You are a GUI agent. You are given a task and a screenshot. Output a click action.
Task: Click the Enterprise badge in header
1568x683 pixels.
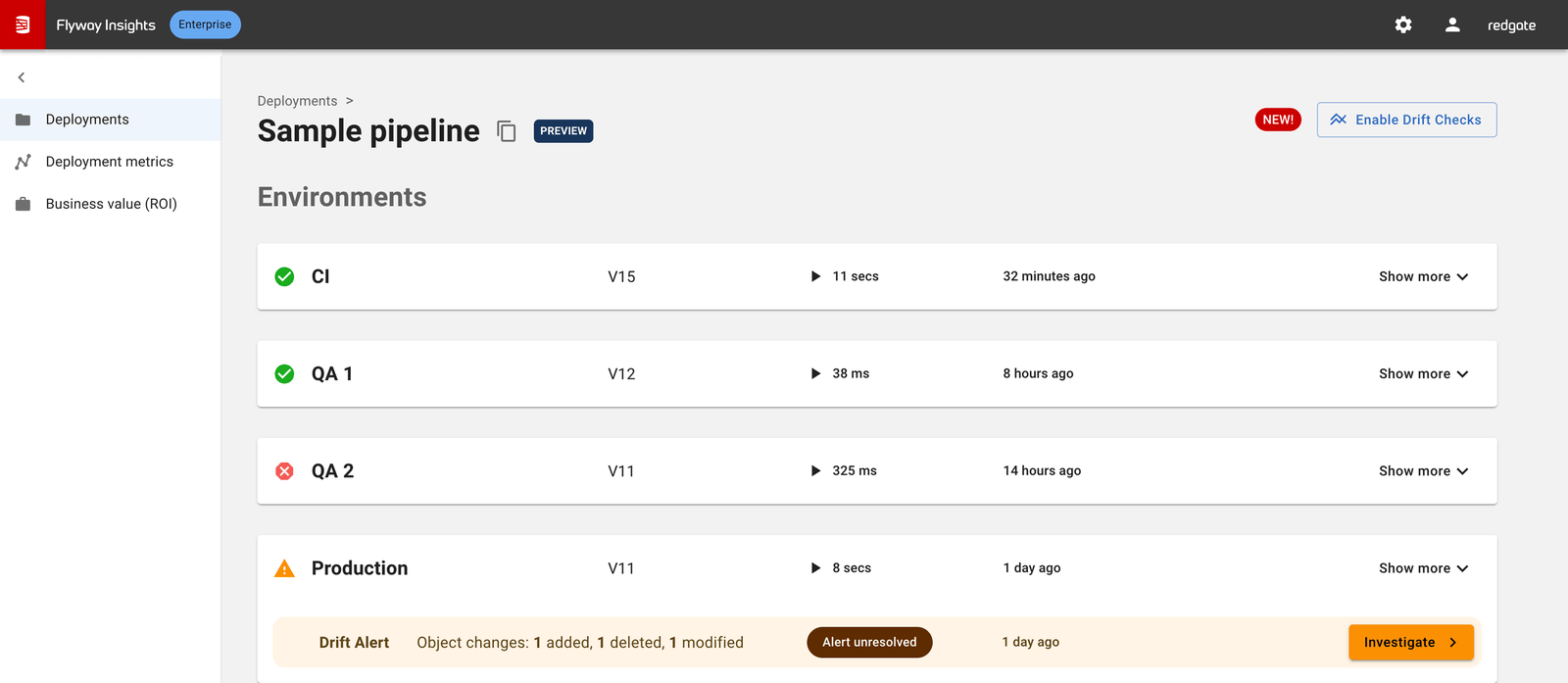click(205, 24)
